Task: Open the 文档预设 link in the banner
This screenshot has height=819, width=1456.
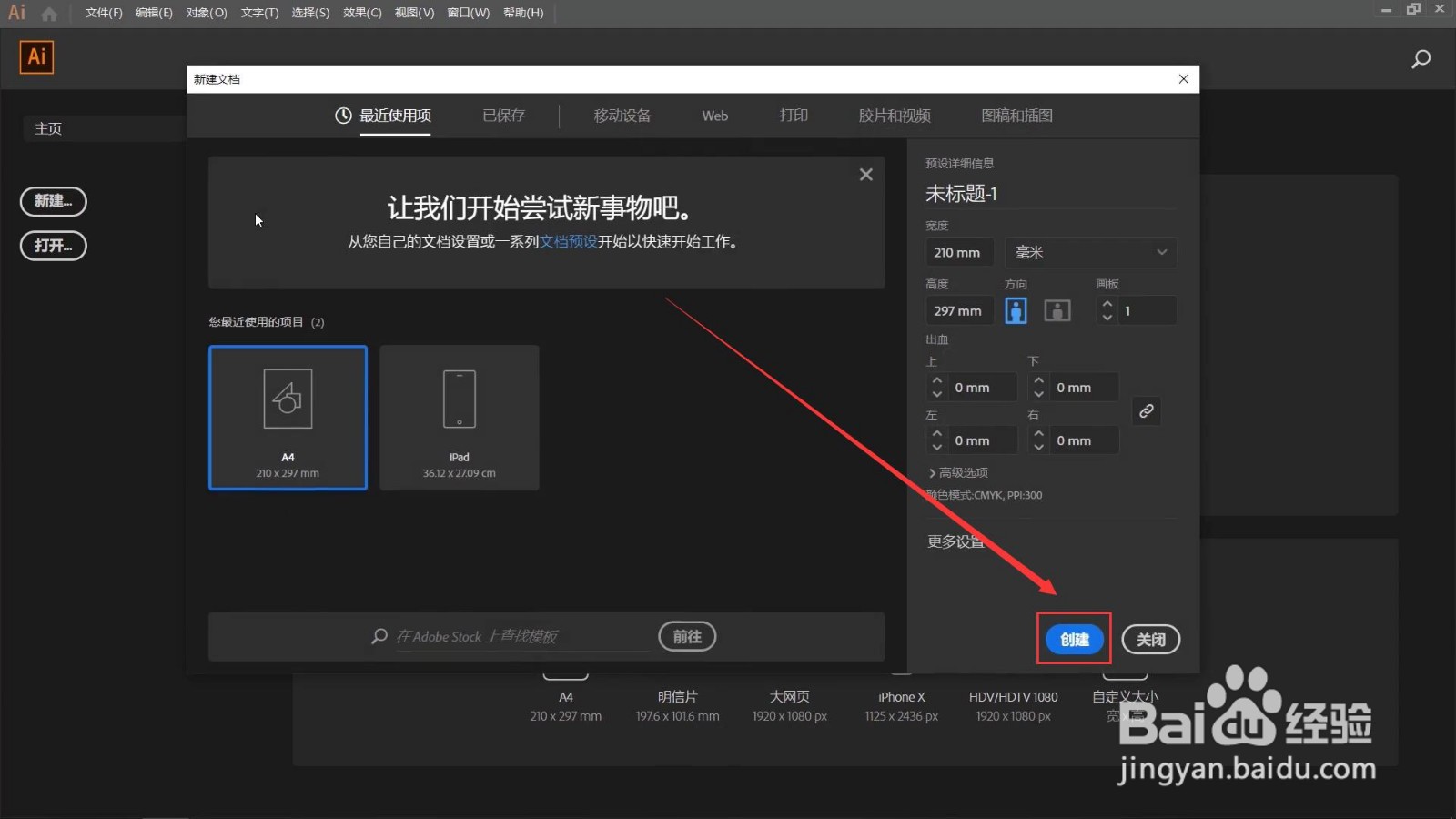Action: click(x=570, y=241)
